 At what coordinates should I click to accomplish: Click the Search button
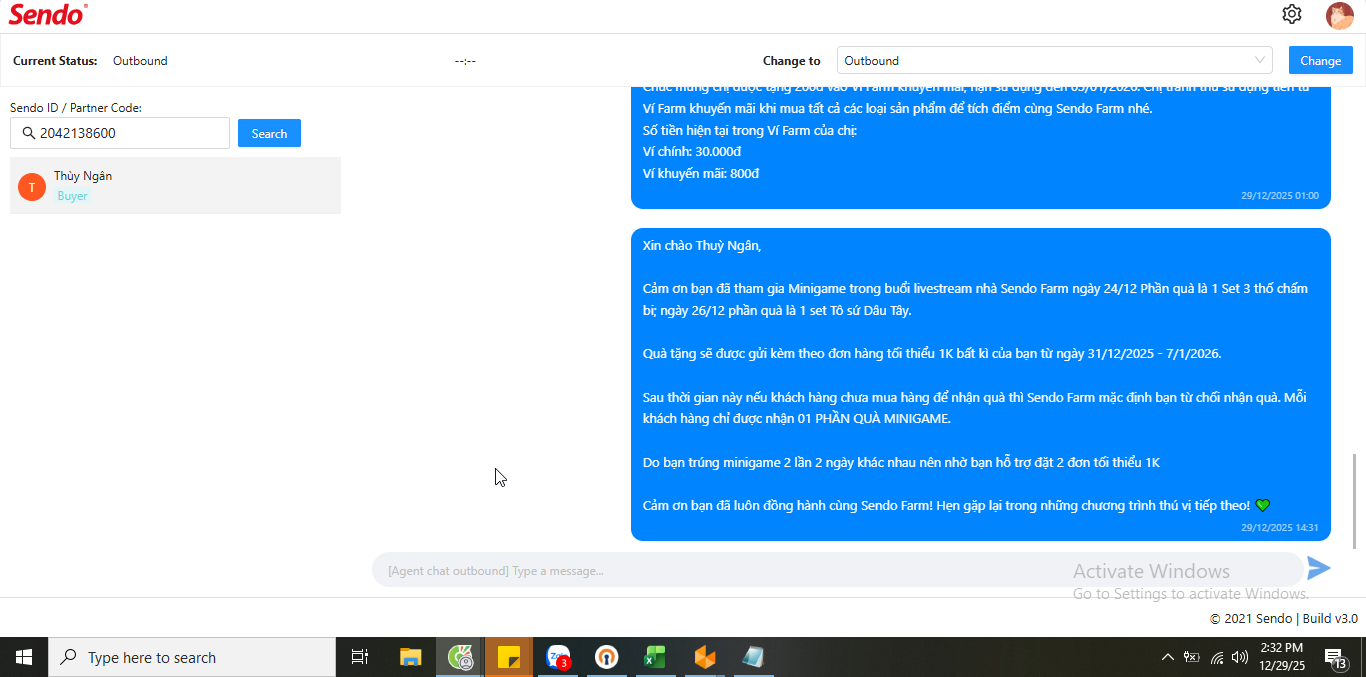(269, 133)
